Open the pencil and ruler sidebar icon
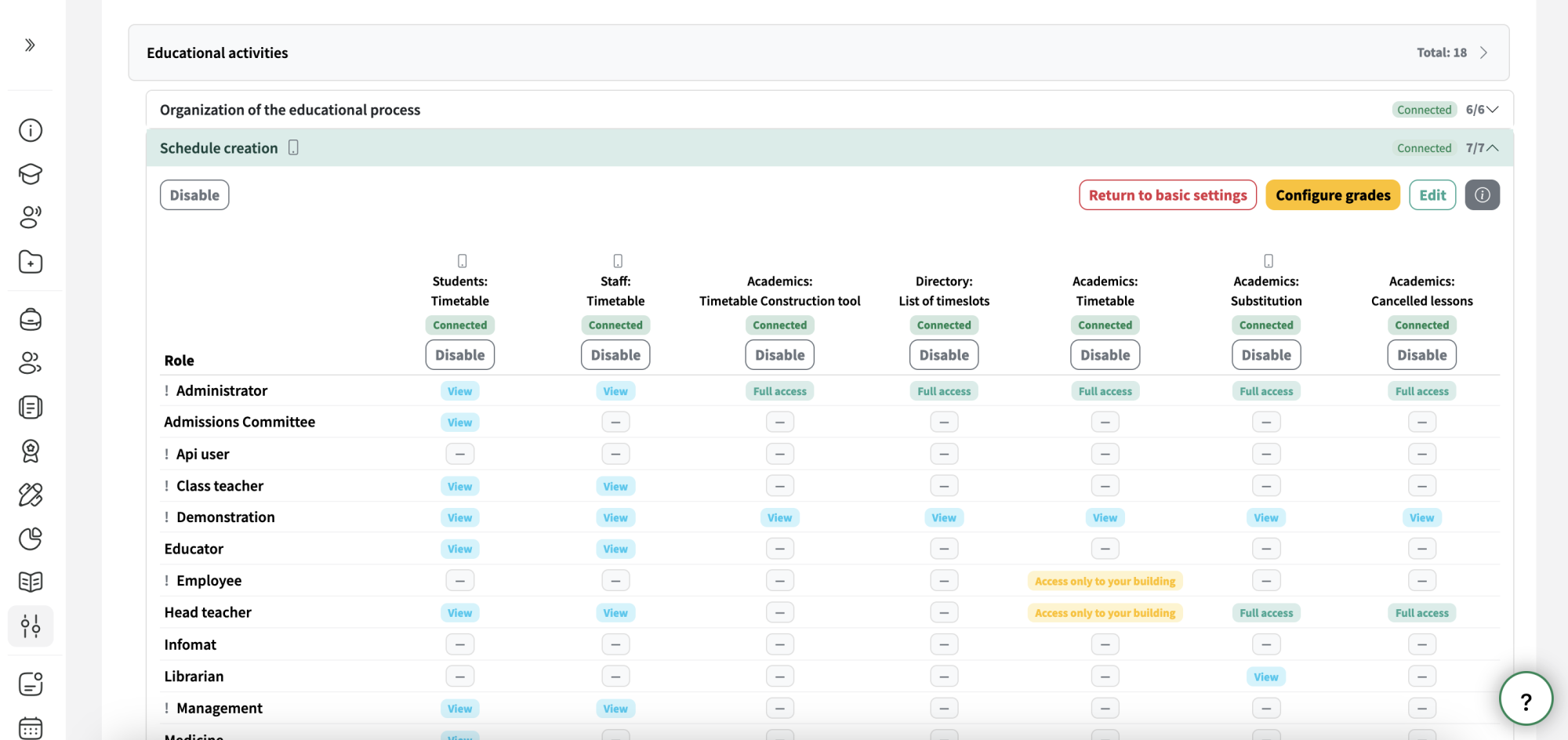Image resolution: width=1568 pixels, height=740 pixels. tap(31, 495)
